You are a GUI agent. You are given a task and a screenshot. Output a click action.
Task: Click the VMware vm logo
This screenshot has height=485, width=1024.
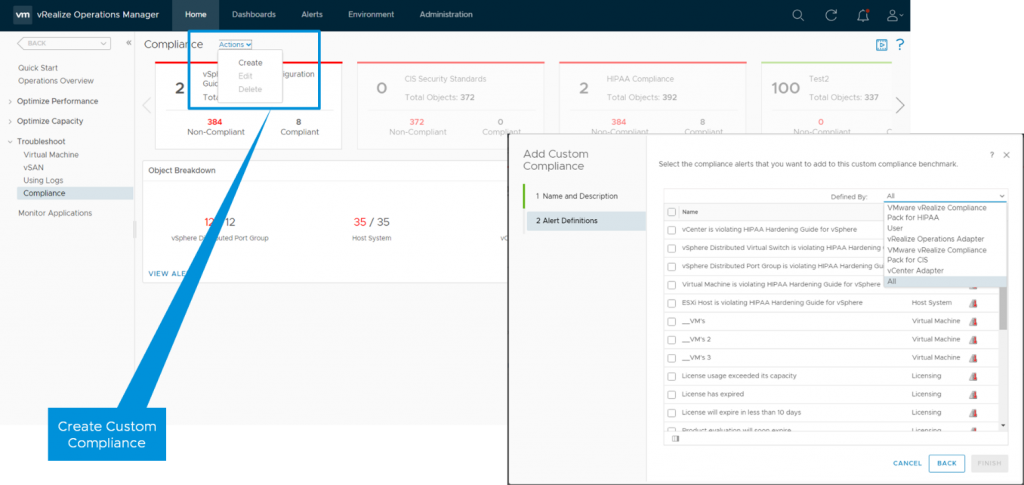(23, 14)
